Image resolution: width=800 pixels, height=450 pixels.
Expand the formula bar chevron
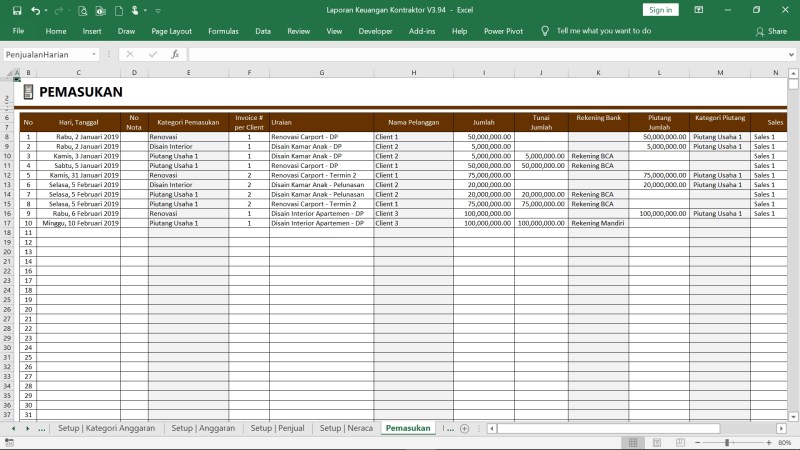pyautogui.click(x=791, y=55)
